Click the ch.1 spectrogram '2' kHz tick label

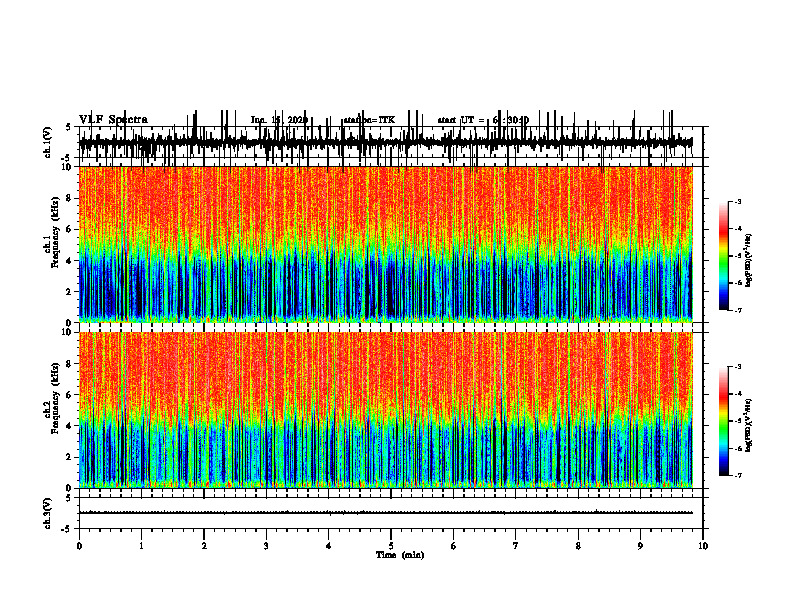tap(69, 292)
